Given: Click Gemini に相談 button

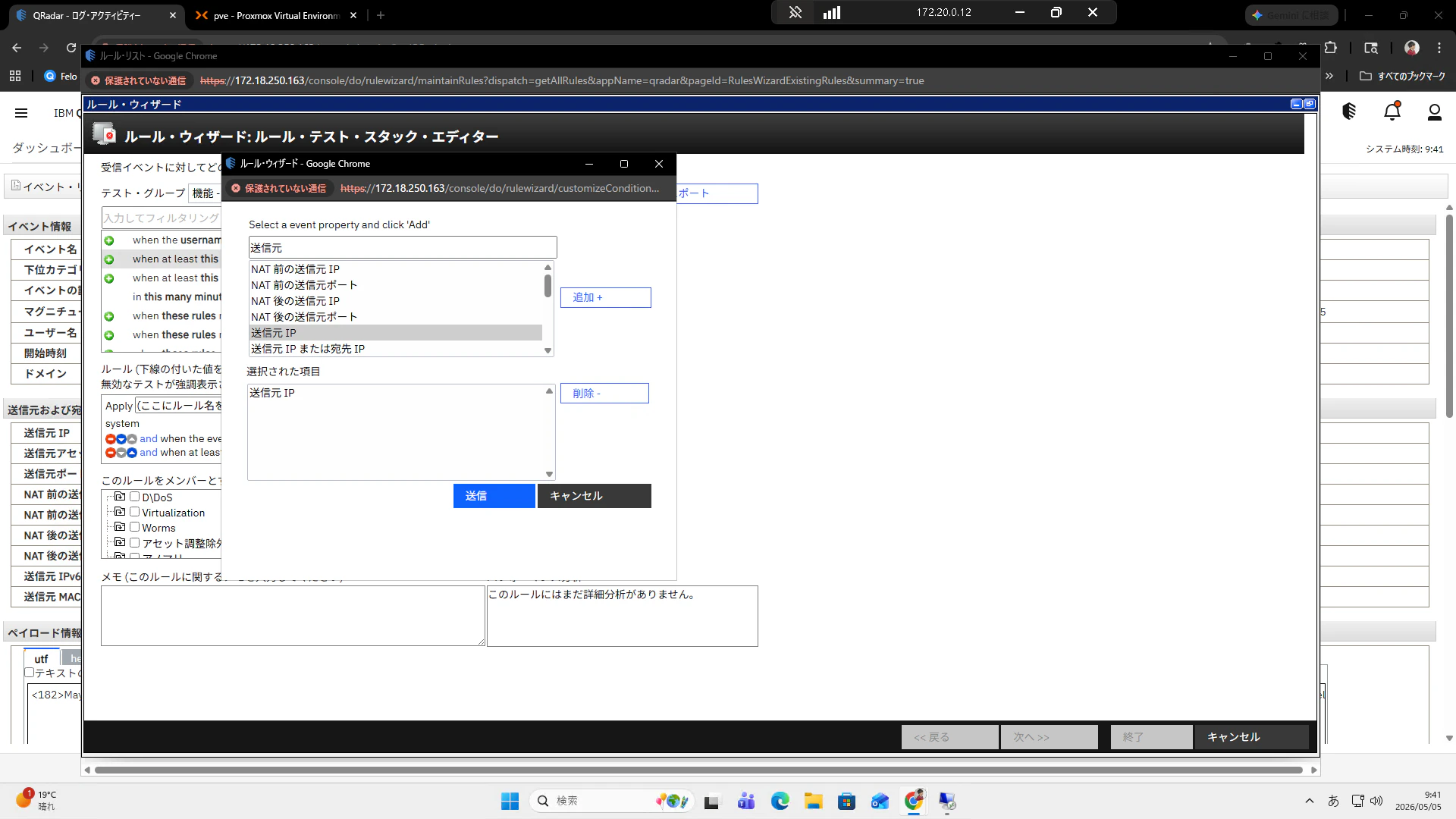Looking at the screenshot, I should click(x=1291, y=15).
